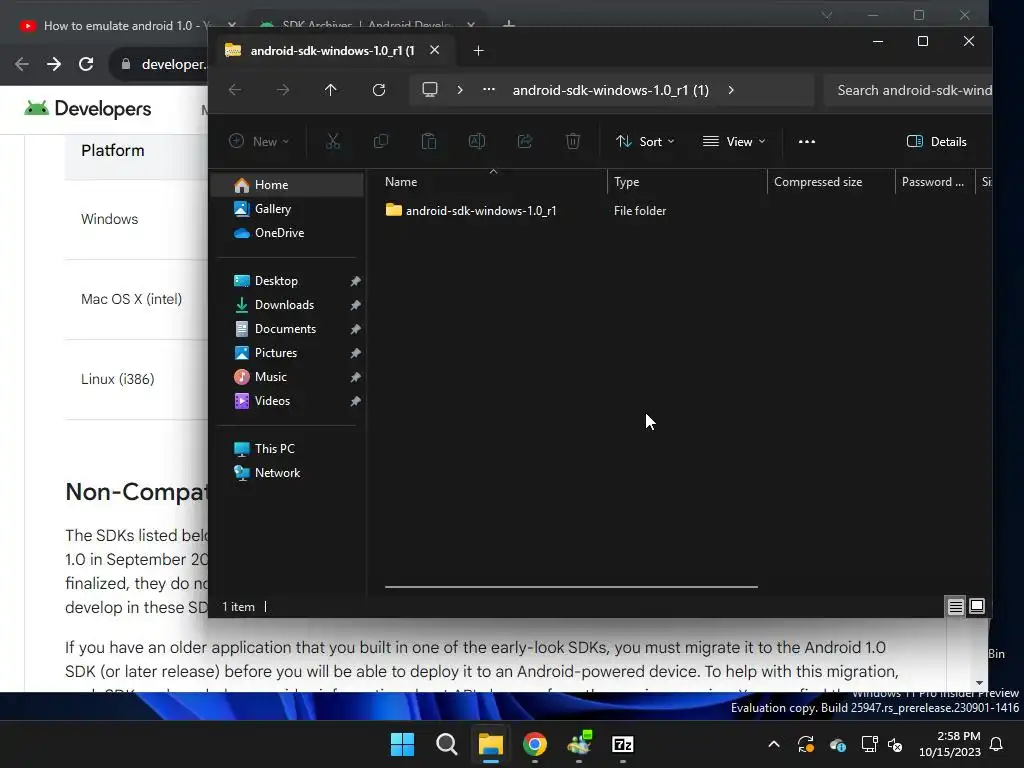1024x768 pixels.
Task: Click Chrome icon in the taskbar
Action: [534, 744]
